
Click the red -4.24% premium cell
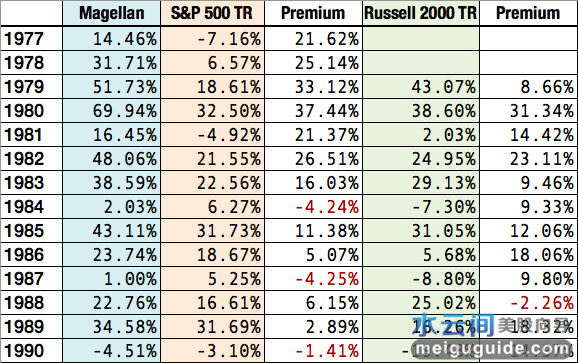pos(327,207)
